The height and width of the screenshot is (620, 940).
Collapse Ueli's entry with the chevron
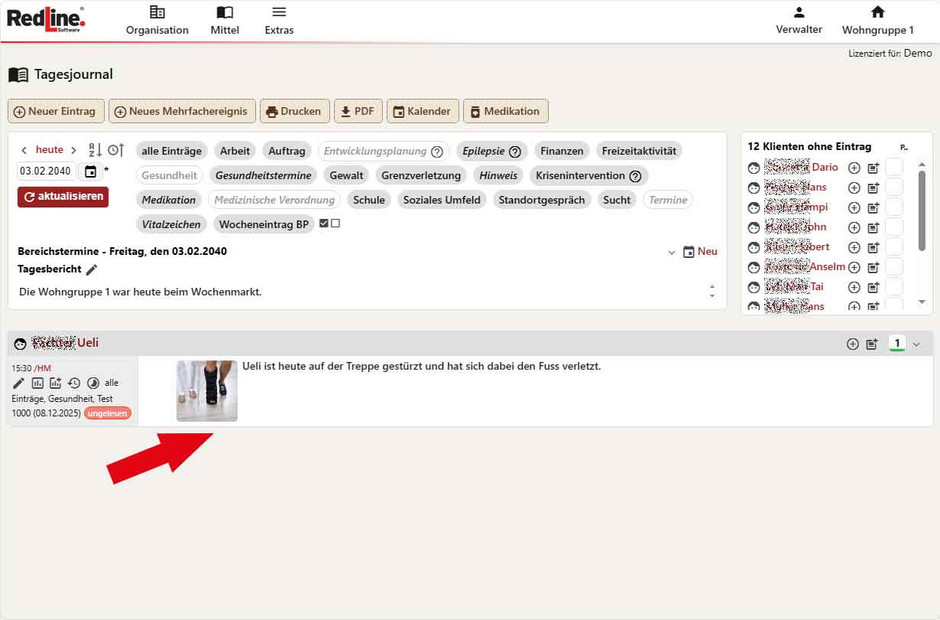pyautogui.click(x=917, y=344)
